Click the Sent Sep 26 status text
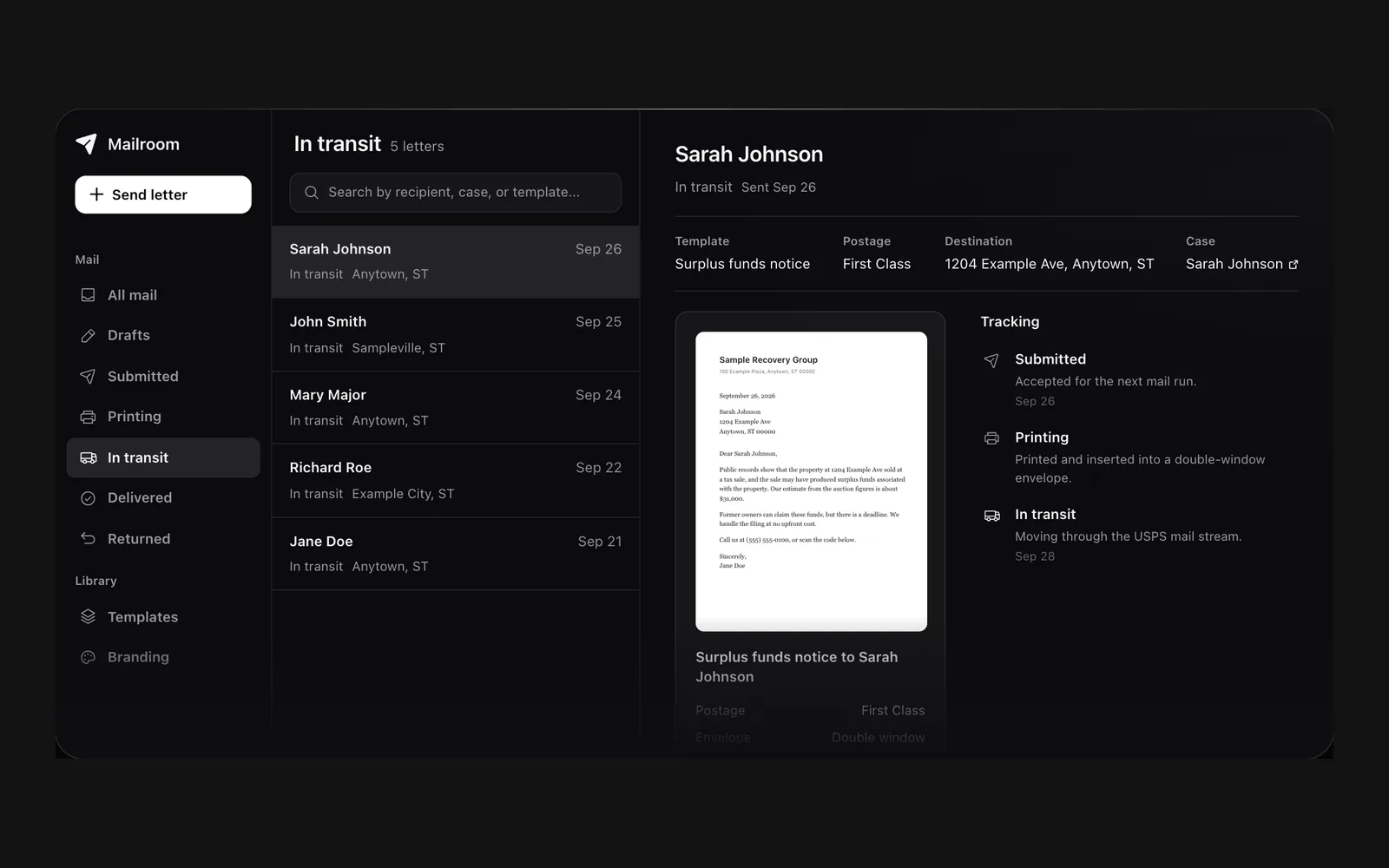This screenshot has height=868, width=1389. coord(779,187)
